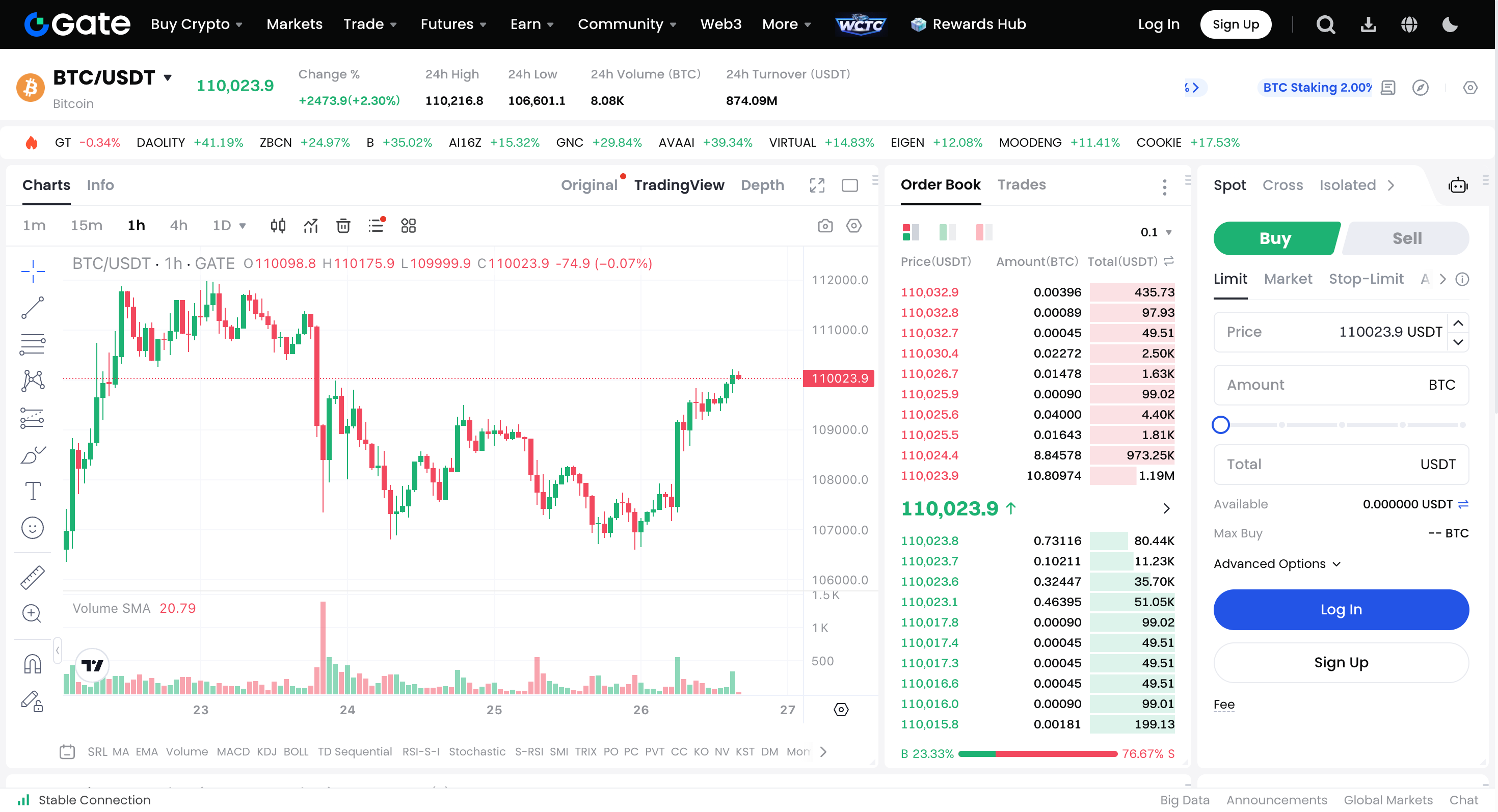This screenshot has height=812, width=1498.
Task: Take a chart snapshot with camera icon
Action: click(825, 226)
